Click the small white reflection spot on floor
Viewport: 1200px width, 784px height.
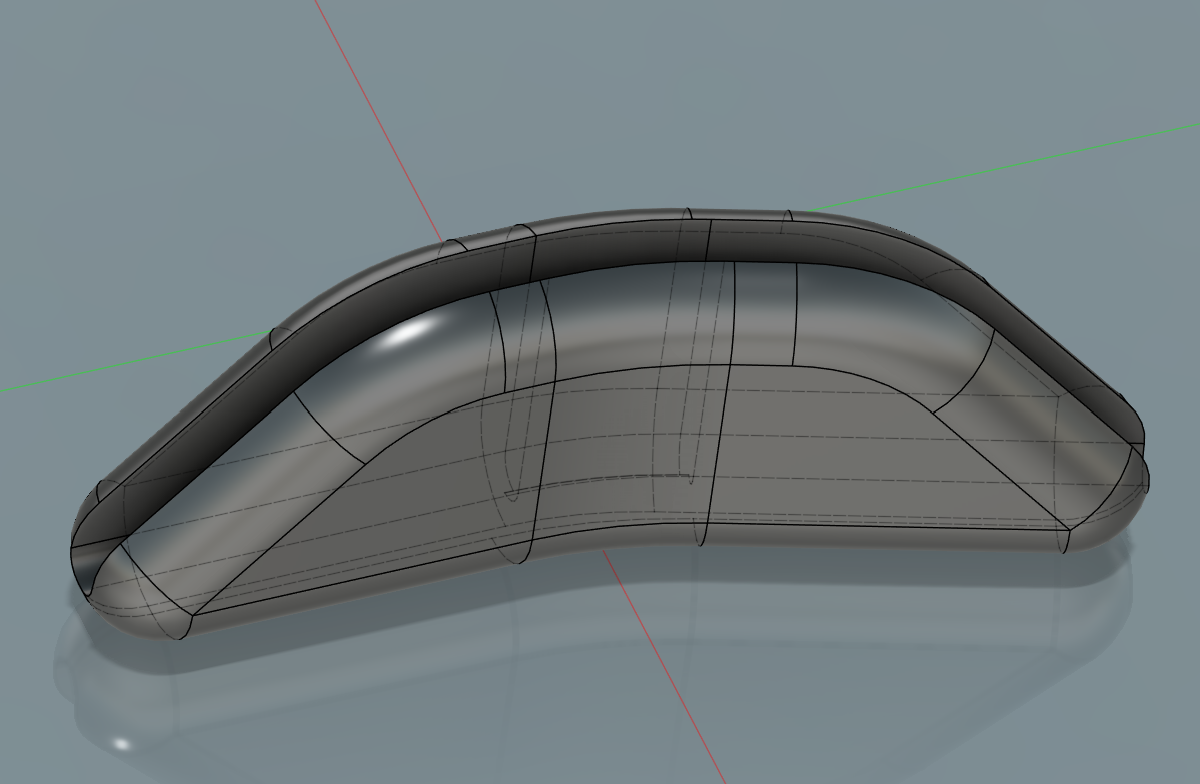tap(122, 744)
